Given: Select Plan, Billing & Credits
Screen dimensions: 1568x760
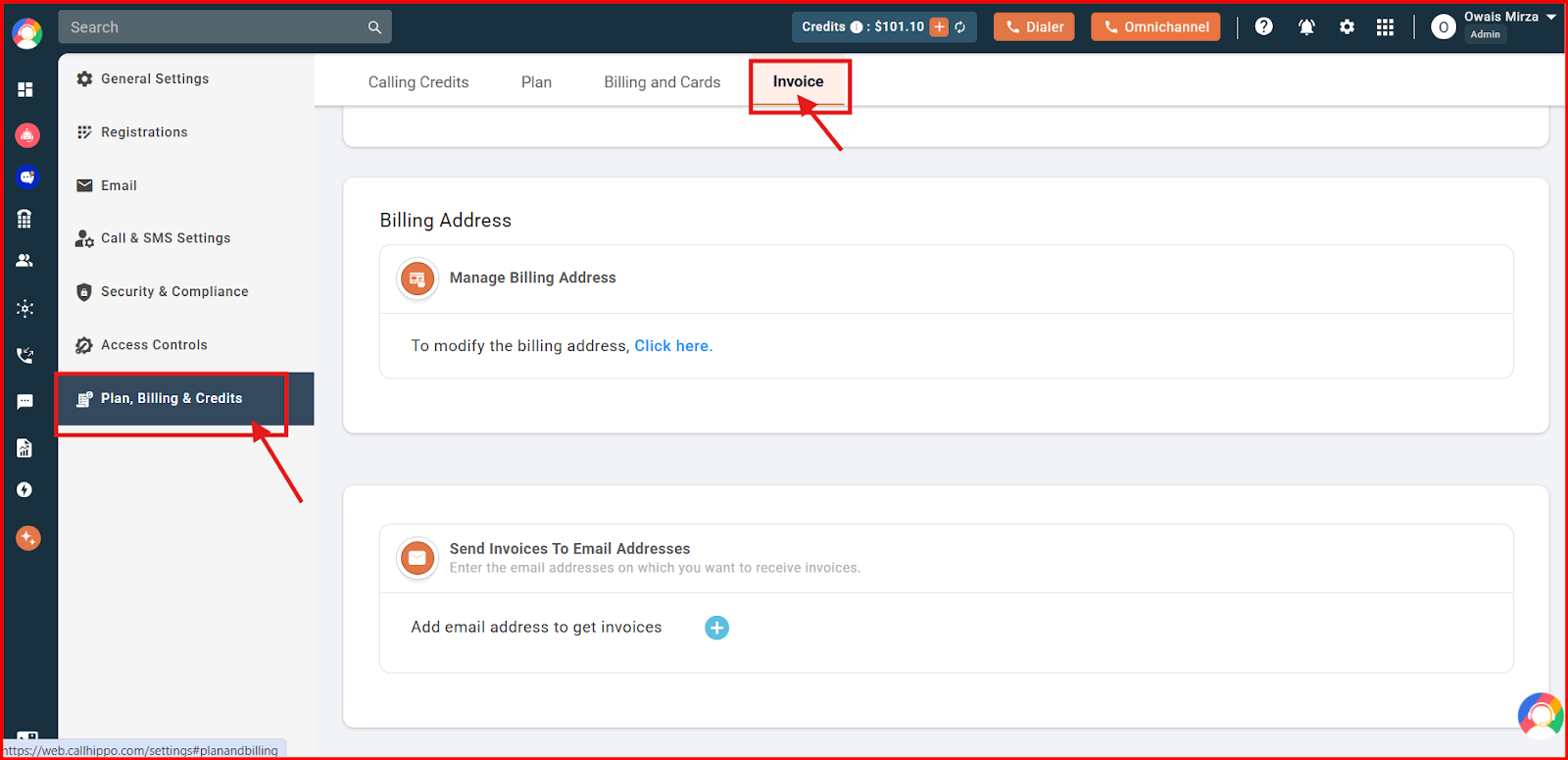Looking at the screenshot, I should pos(186,399).
